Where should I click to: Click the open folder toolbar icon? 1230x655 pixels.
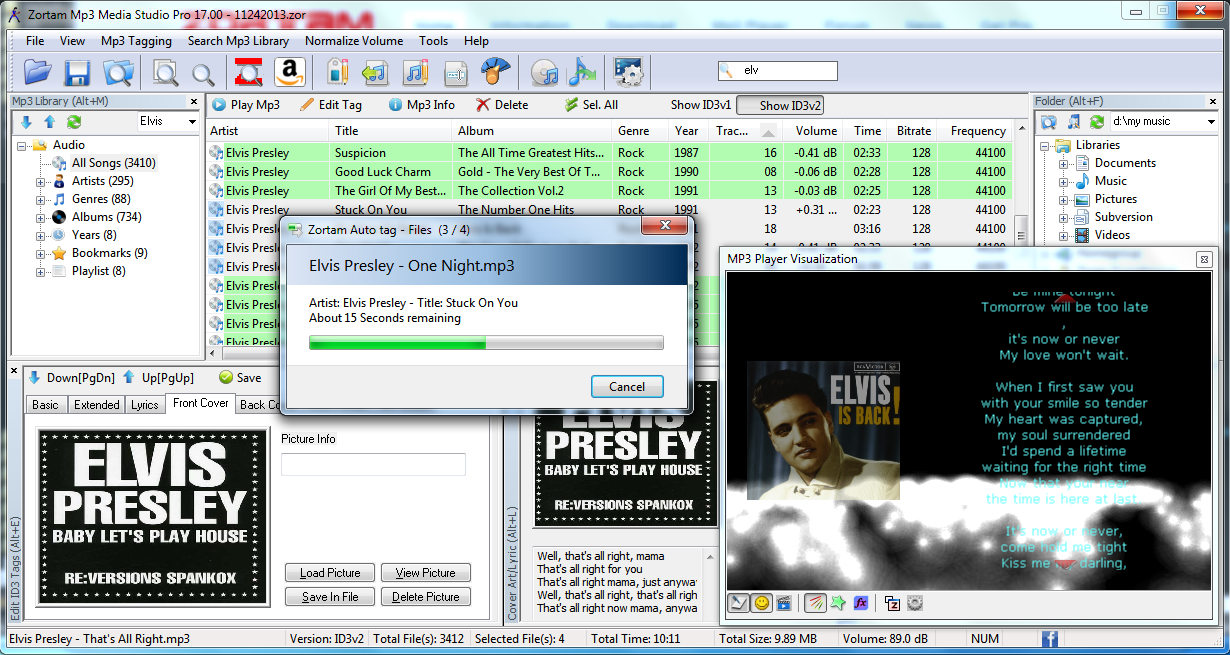click(37, 72)
